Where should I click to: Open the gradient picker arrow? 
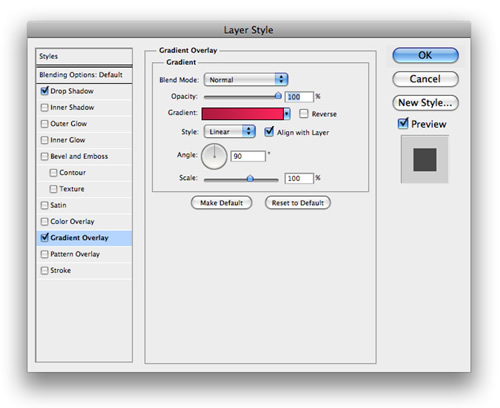pos(287,114)
